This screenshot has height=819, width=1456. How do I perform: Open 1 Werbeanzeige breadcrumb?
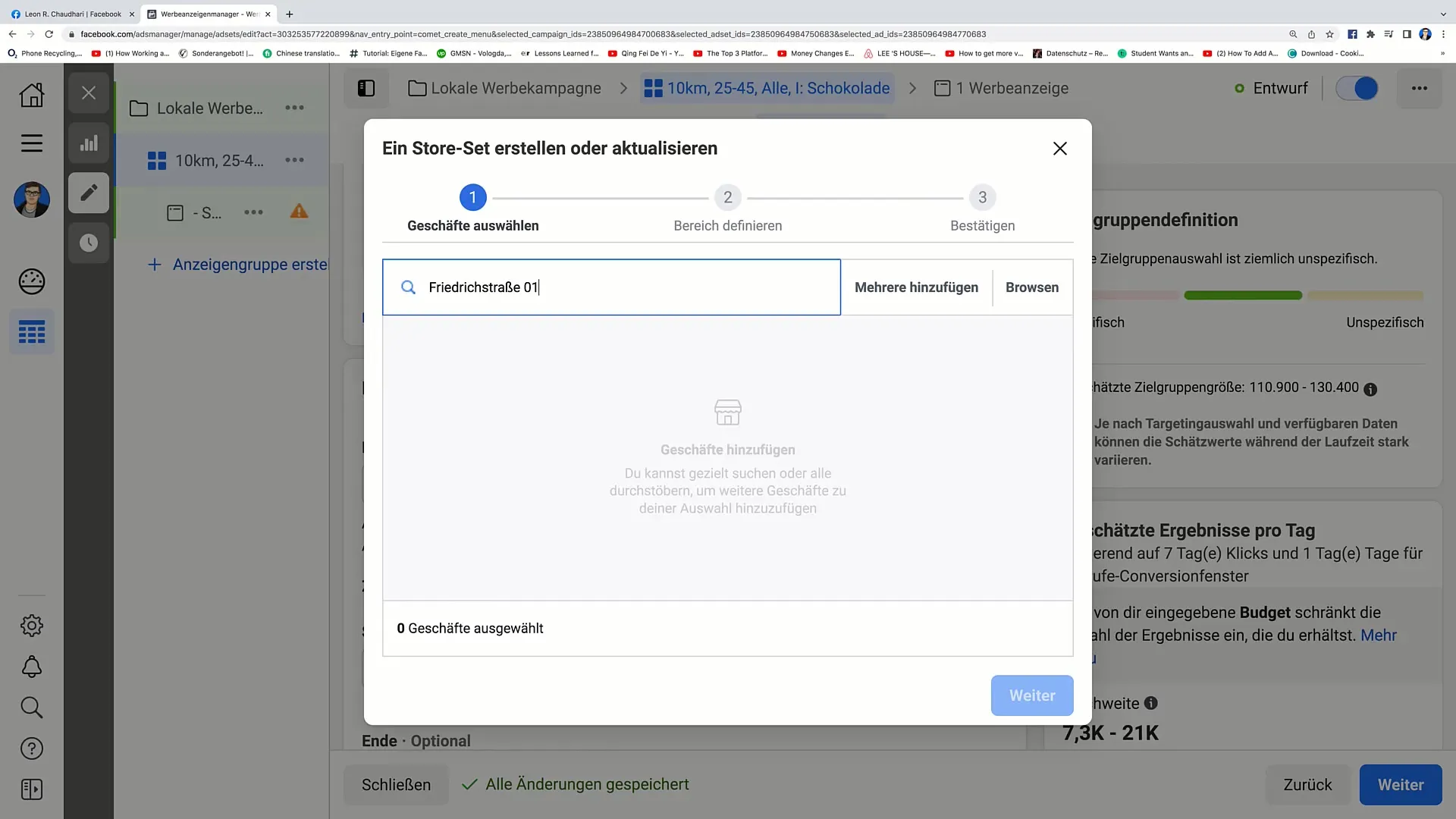[1001, 89]
